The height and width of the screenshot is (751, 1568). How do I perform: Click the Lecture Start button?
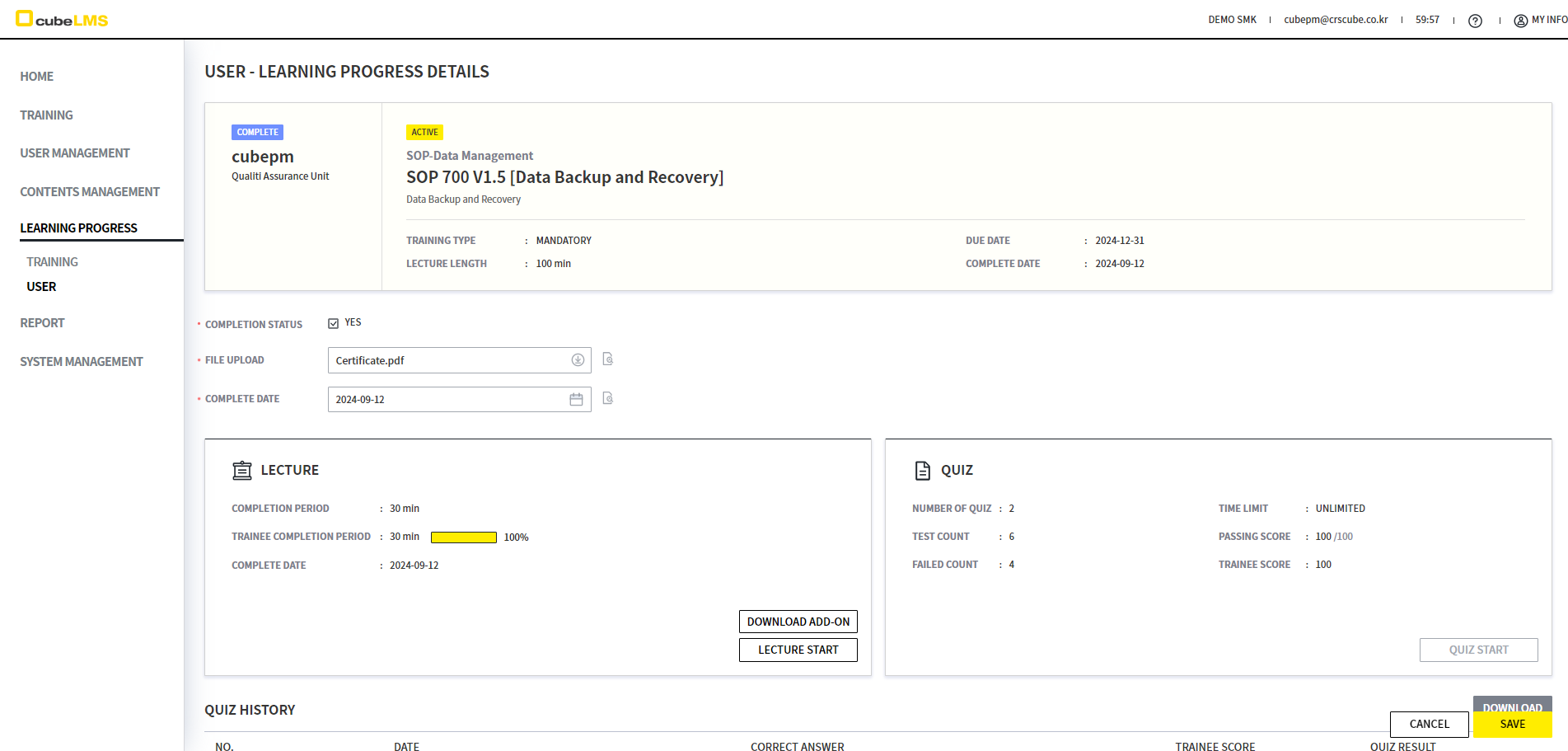point(798,650)
